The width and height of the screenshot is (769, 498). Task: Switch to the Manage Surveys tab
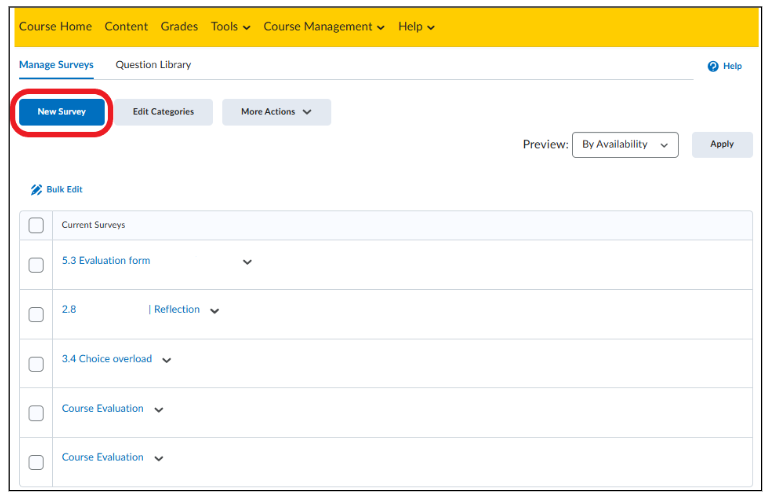click(56, 65)
